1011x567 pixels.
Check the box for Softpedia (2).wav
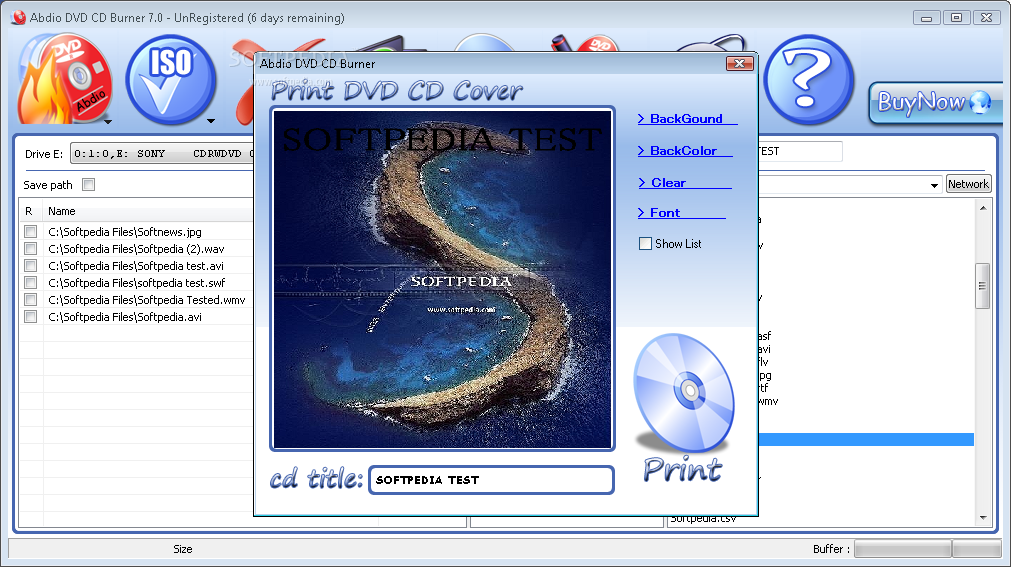click(x=30, y=248)
